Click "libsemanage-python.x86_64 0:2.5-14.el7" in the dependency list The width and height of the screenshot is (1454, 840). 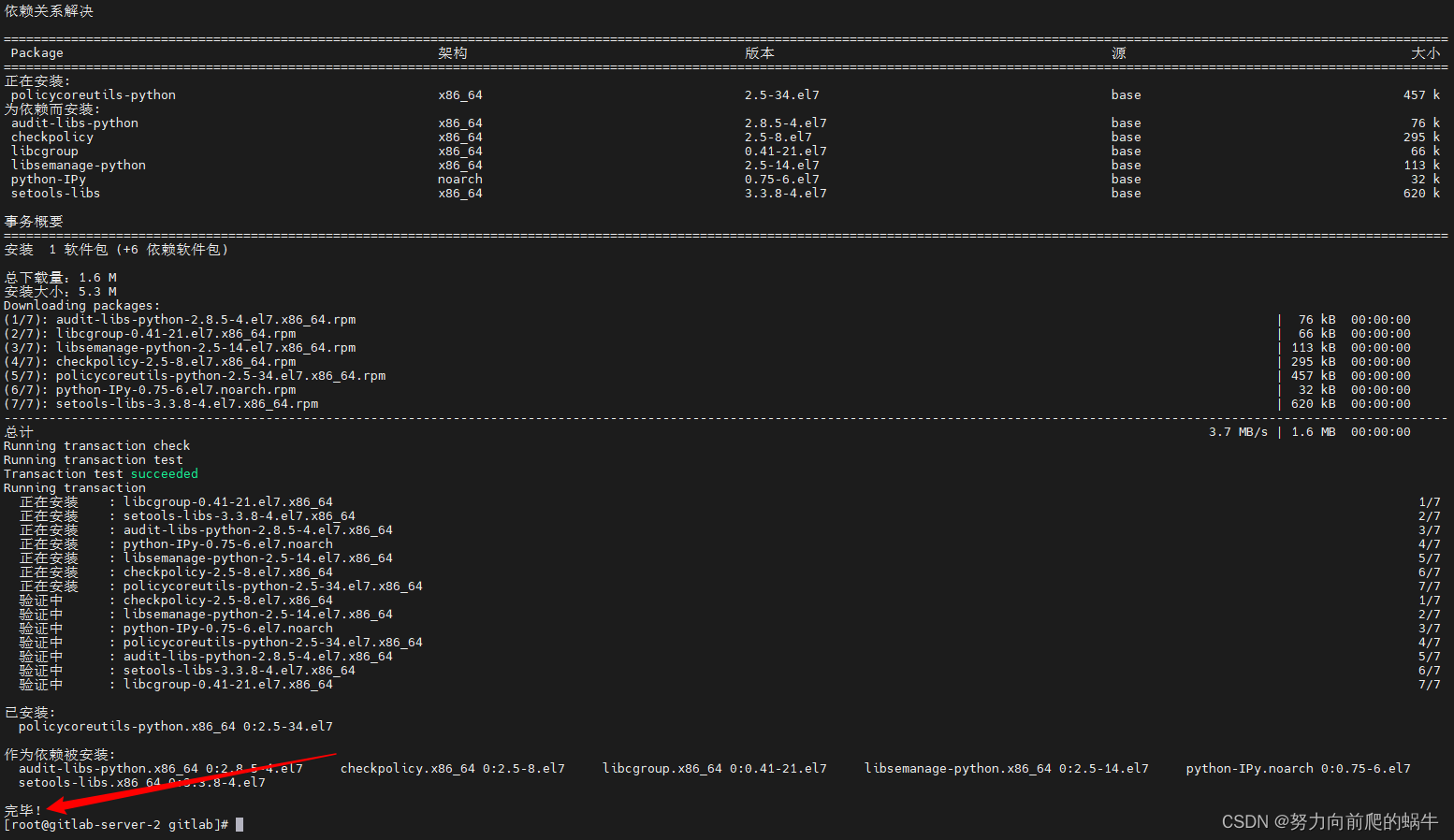pos(1007,769)
